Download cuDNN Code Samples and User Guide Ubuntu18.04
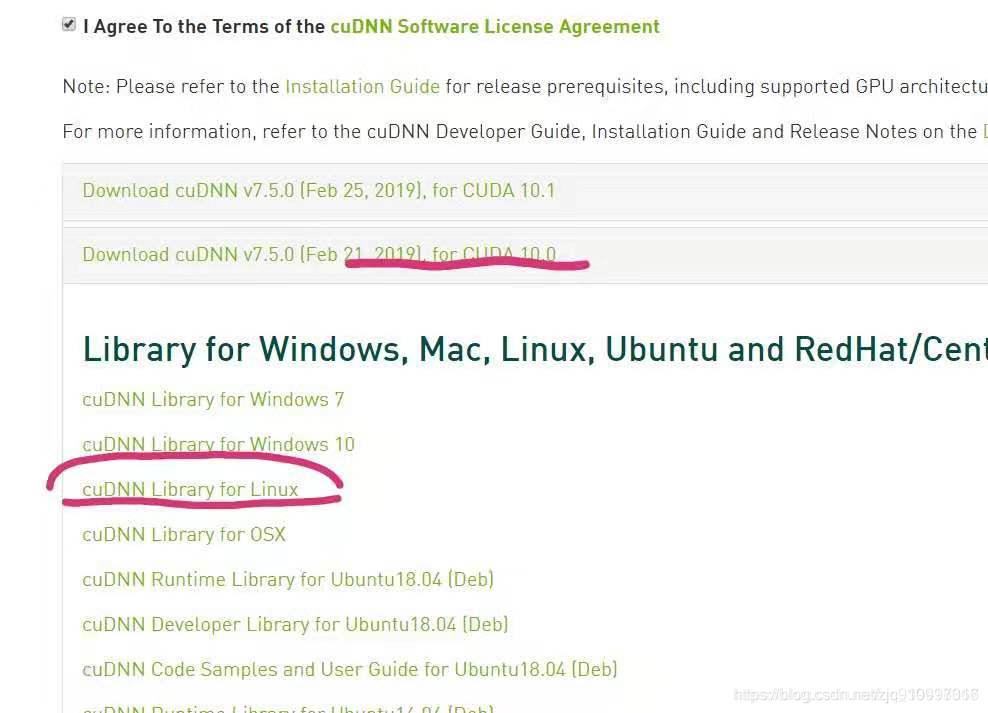The width and height of the screenshot is (988, 713). 350,670
